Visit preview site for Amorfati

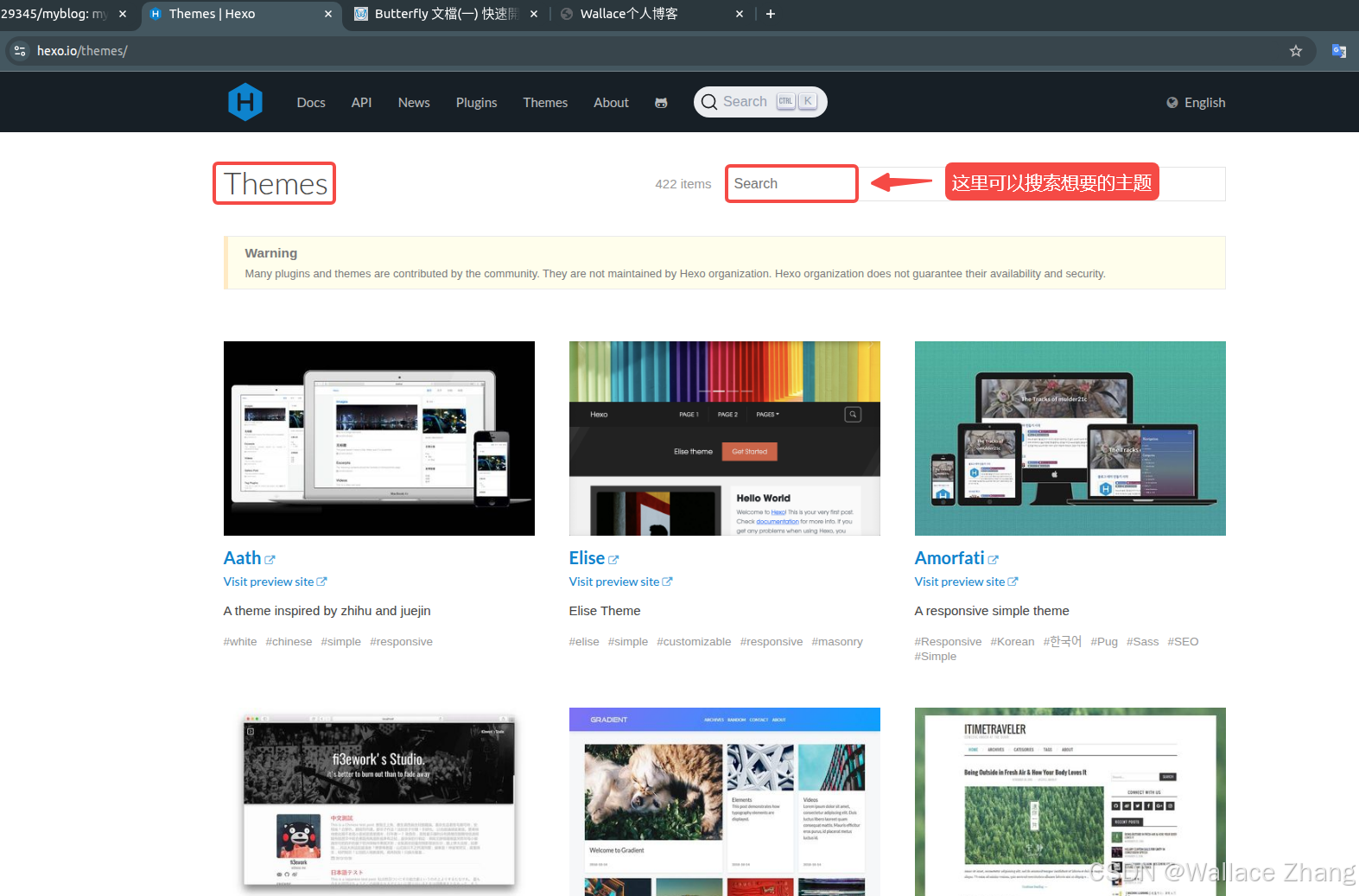click(966, 581)
